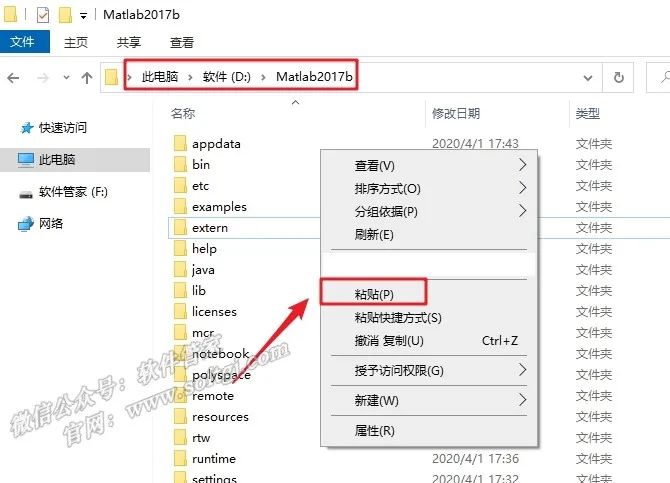The height and width of the screenshot is (483, 670).
Task: Select 软件管家 (F:) drive in navigation pane
Action: 73,192
